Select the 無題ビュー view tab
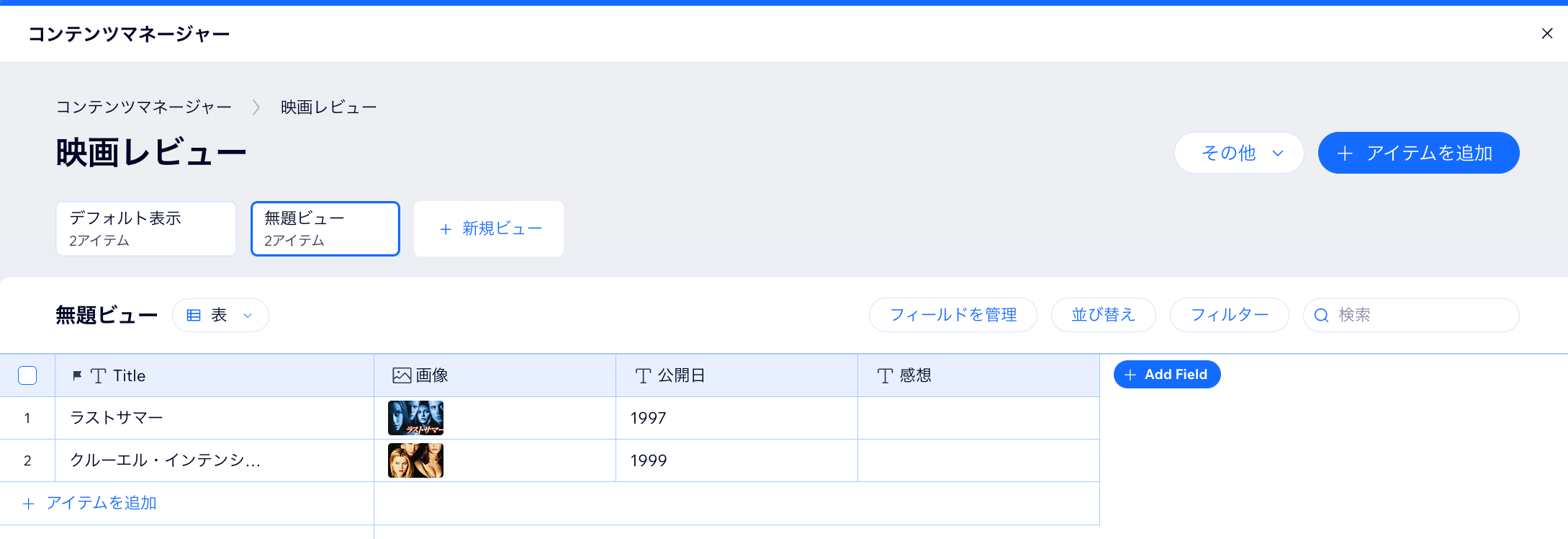 coord(325,228)
